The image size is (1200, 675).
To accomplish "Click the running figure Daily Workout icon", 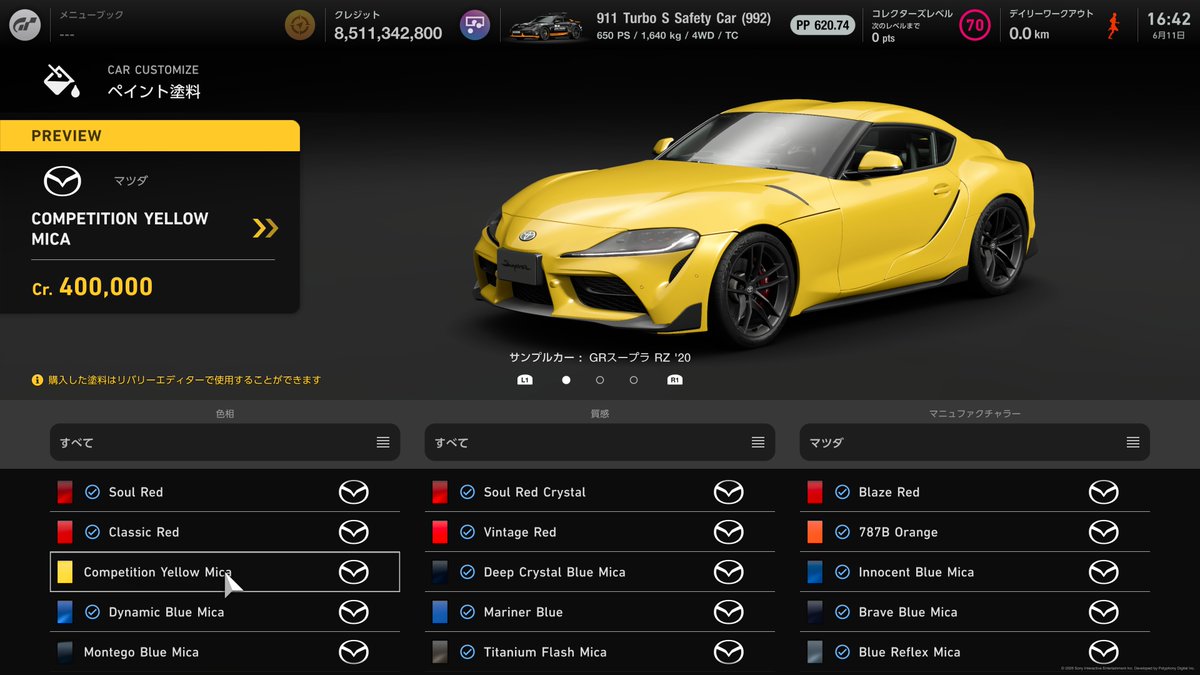I will 1113,26.
